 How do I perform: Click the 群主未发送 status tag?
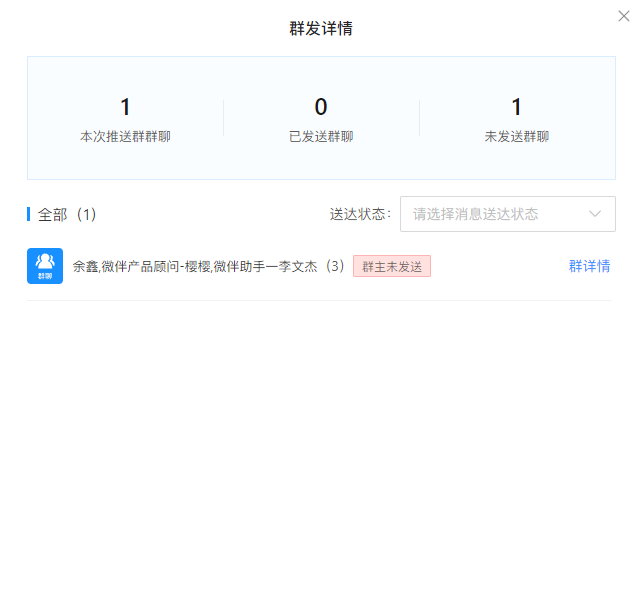392,267
